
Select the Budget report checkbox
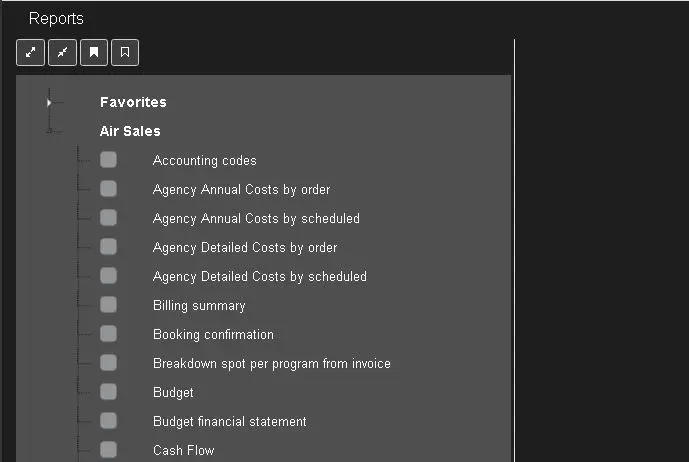108,392
